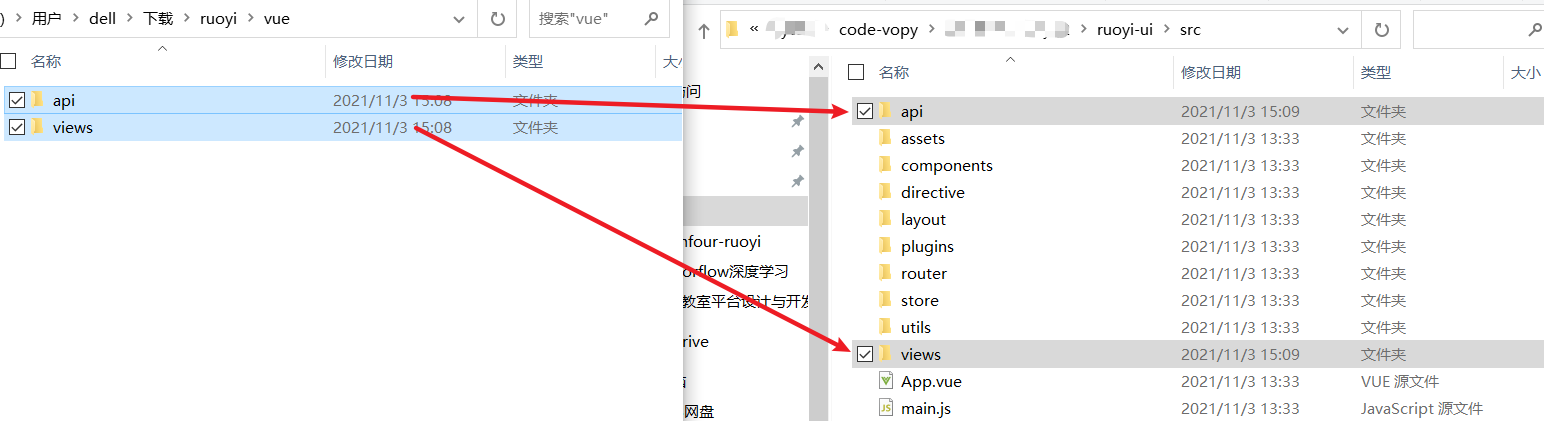Refresh the vue folder window
The width and height of the screenshot is (1544, 421).
pyautogui.click(x=497, y=18)
